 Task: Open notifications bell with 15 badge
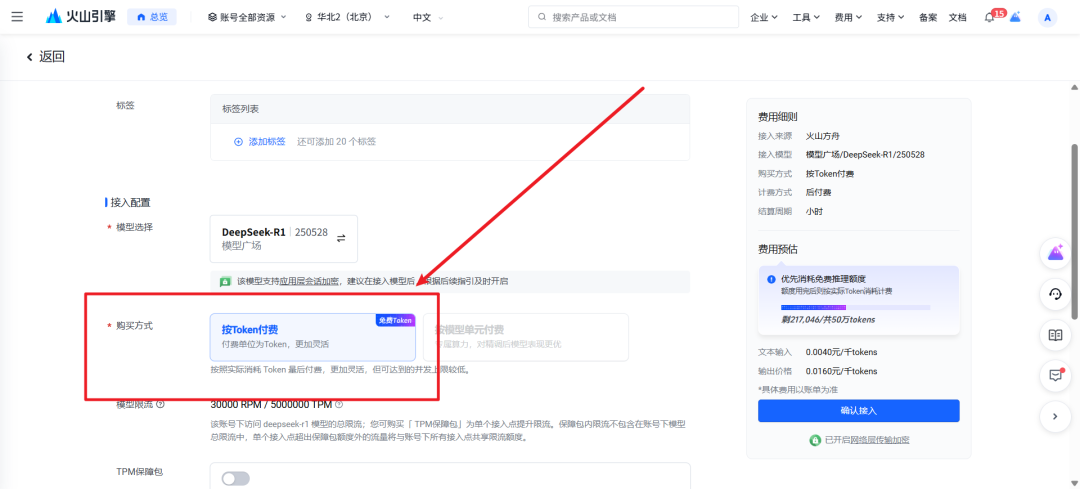tap(990, 17)
